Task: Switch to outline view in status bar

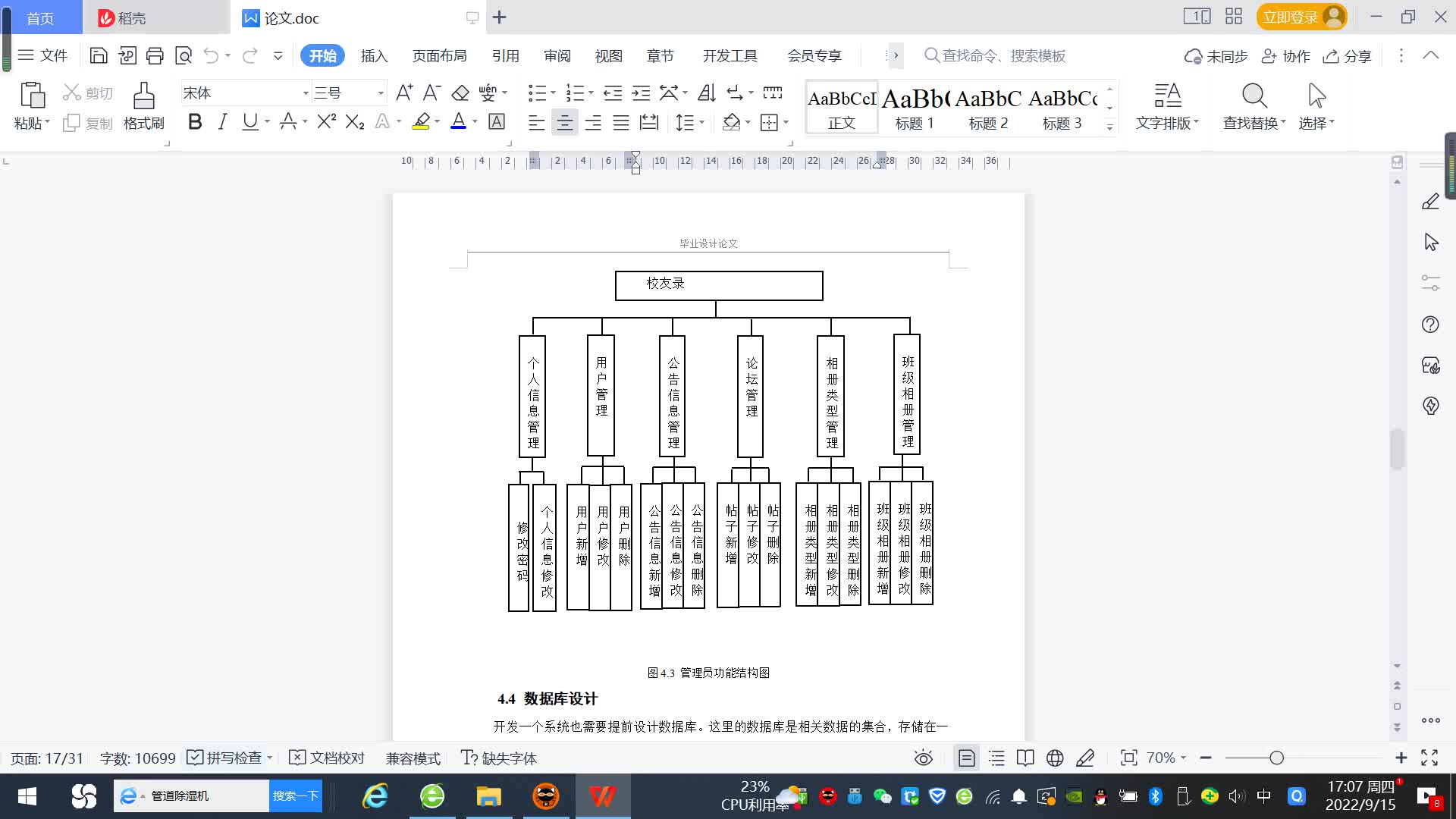Action: click(996, 758)
